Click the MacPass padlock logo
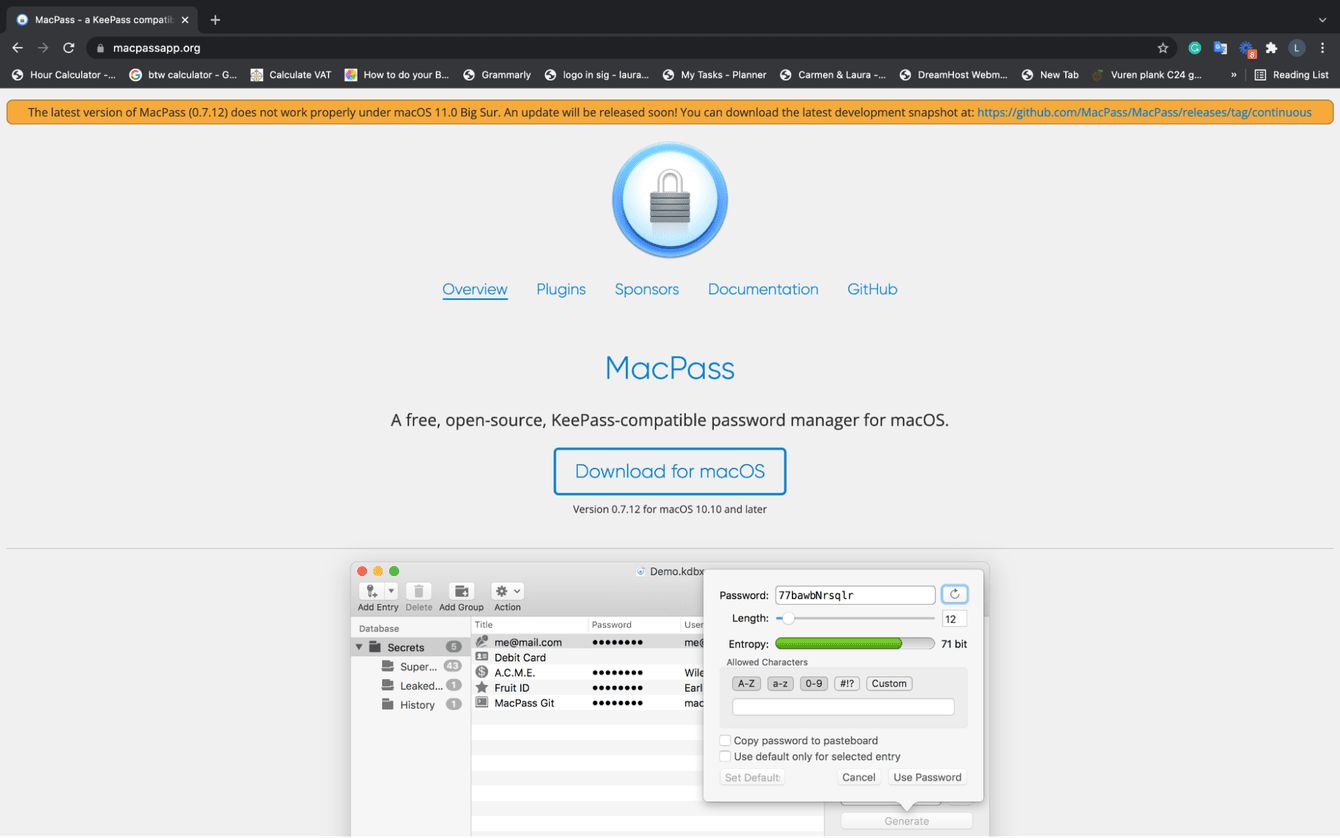This screenshot has width=1340, height=838. coord(670,200)
